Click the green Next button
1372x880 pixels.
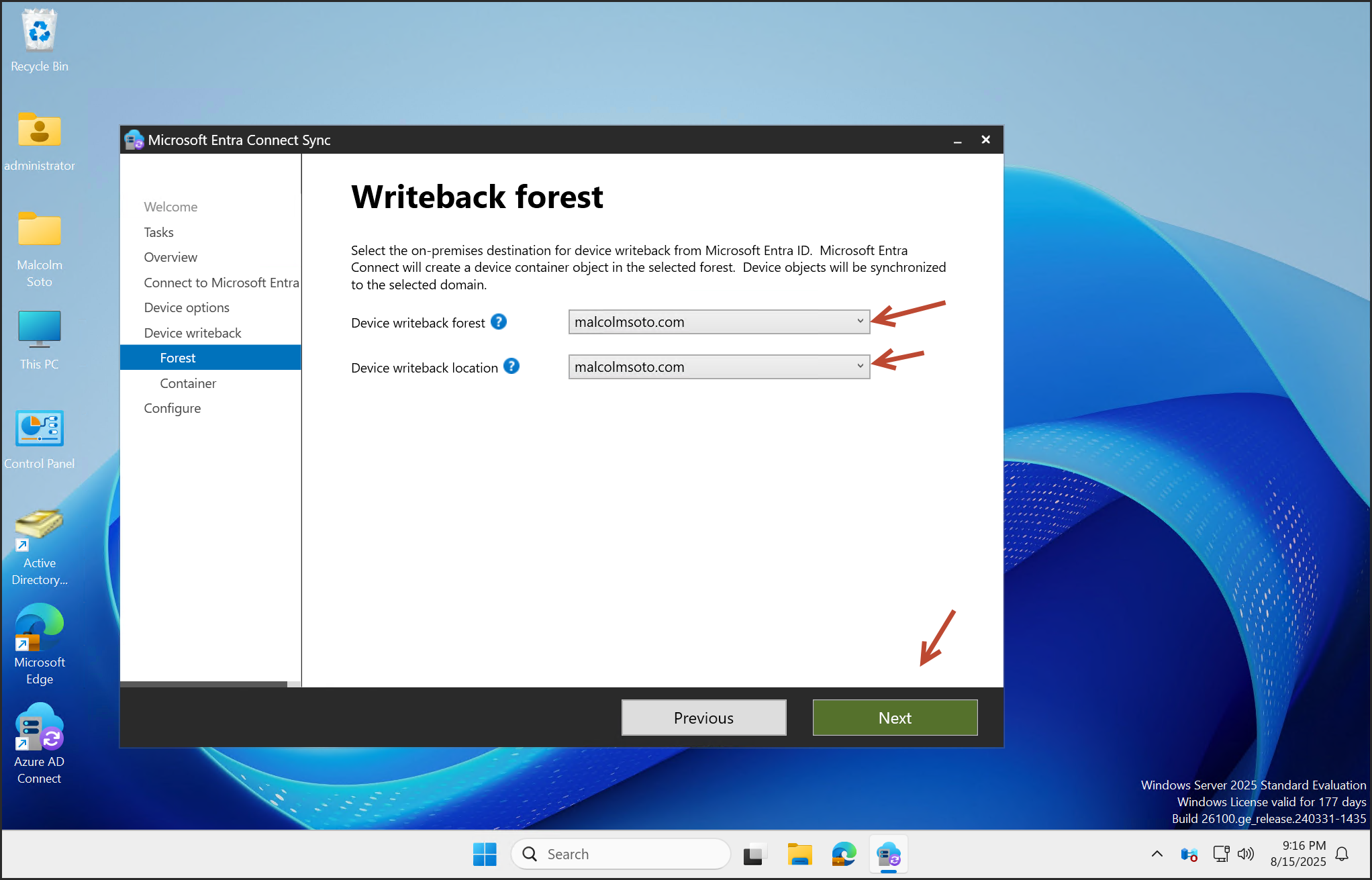(x=894, y=718)
